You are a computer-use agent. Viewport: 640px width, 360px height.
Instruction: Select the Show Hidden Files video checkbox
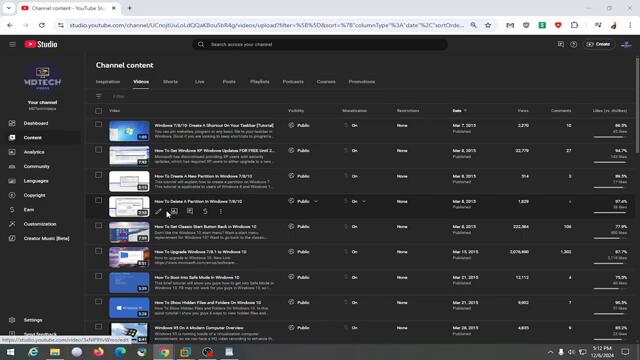coord(99,302)
